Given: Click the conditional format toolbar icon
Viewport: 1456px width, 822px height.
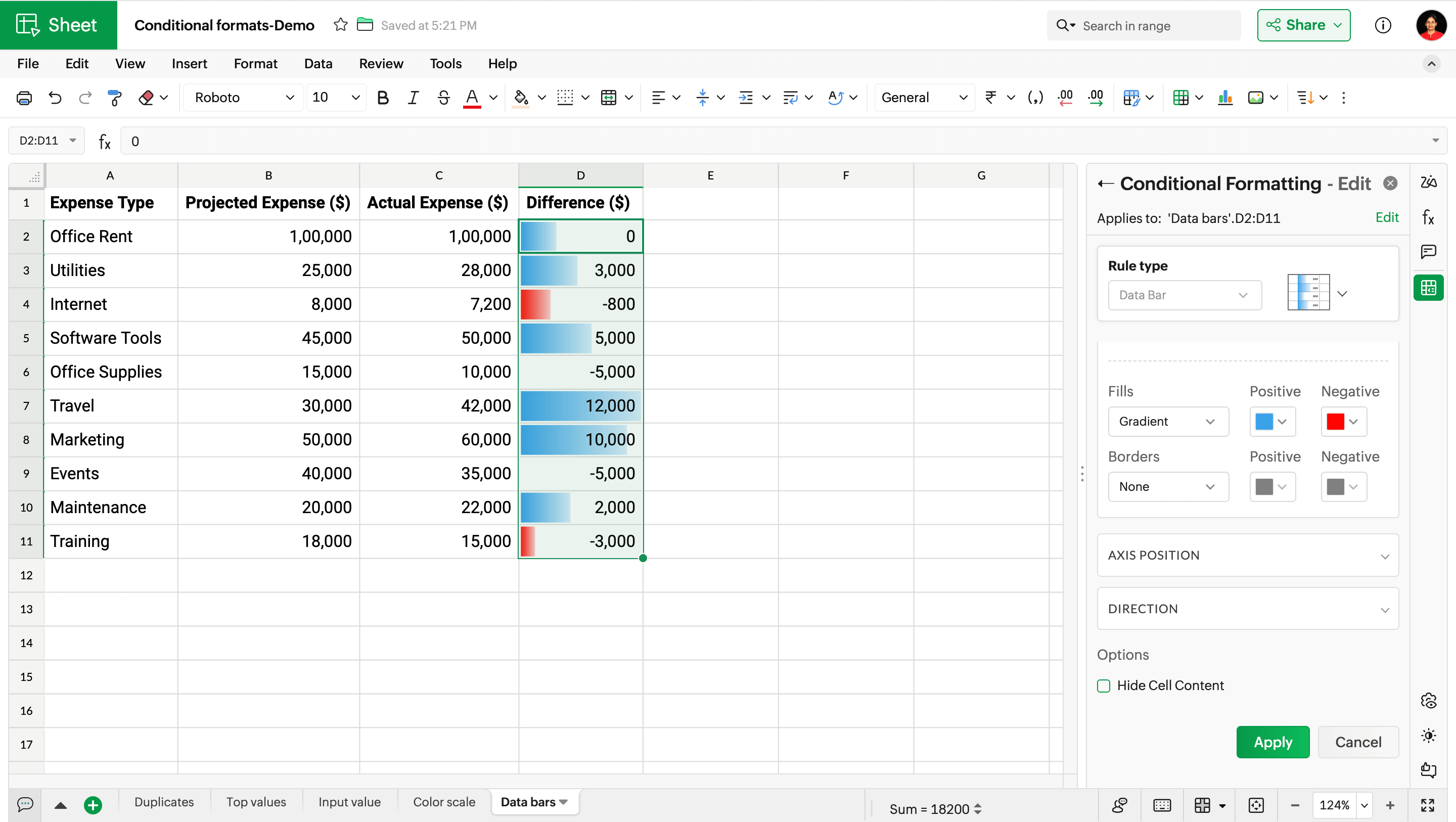Looking at the screenshot, I should click(1131, 98).
